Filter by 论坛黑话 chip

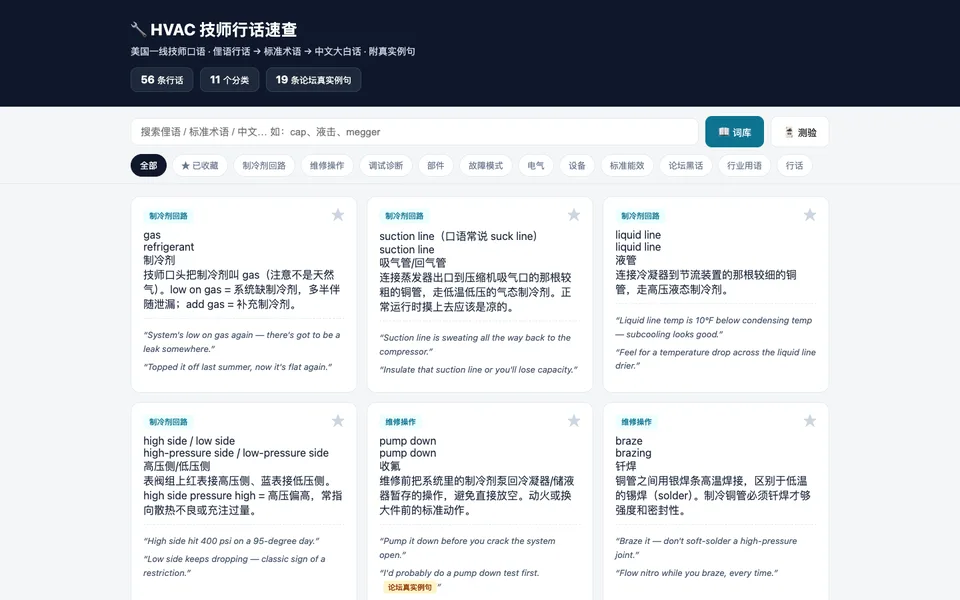coord(686,165)
